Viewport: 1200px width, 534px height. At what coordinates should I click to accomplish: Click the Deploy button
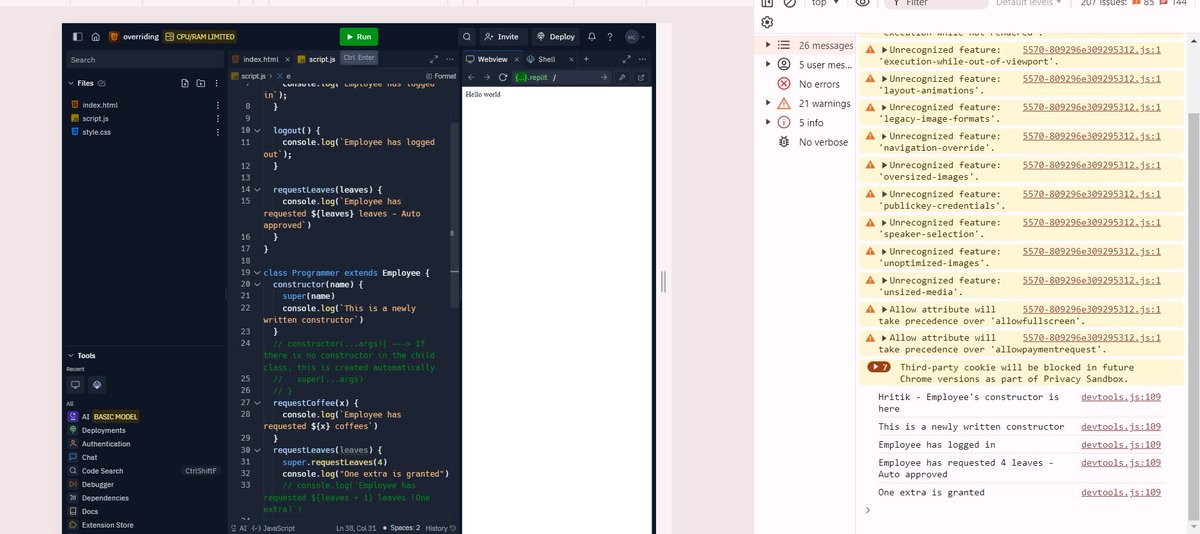point(555,37)
